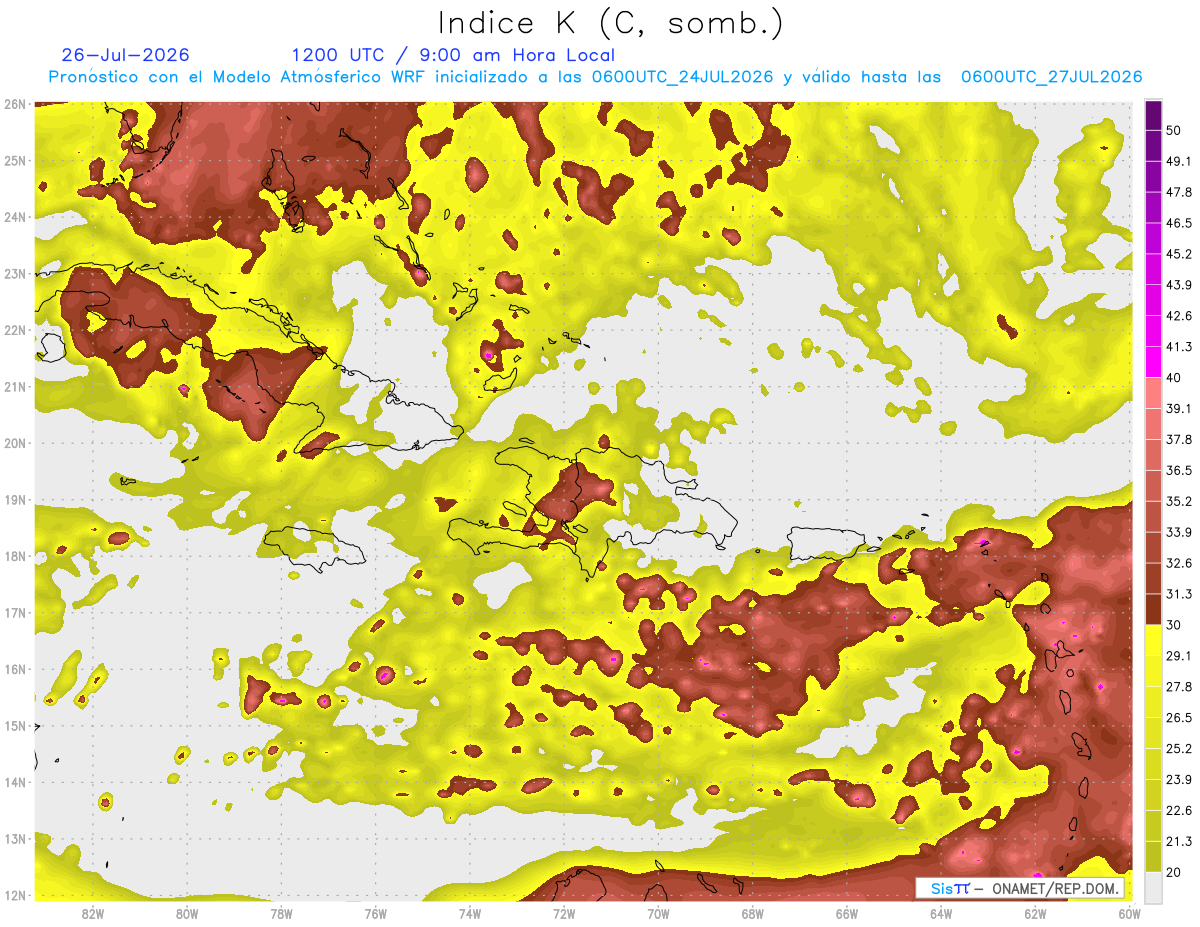
Task: Pick the 66W longitude axis label
Action: (847, 913)
